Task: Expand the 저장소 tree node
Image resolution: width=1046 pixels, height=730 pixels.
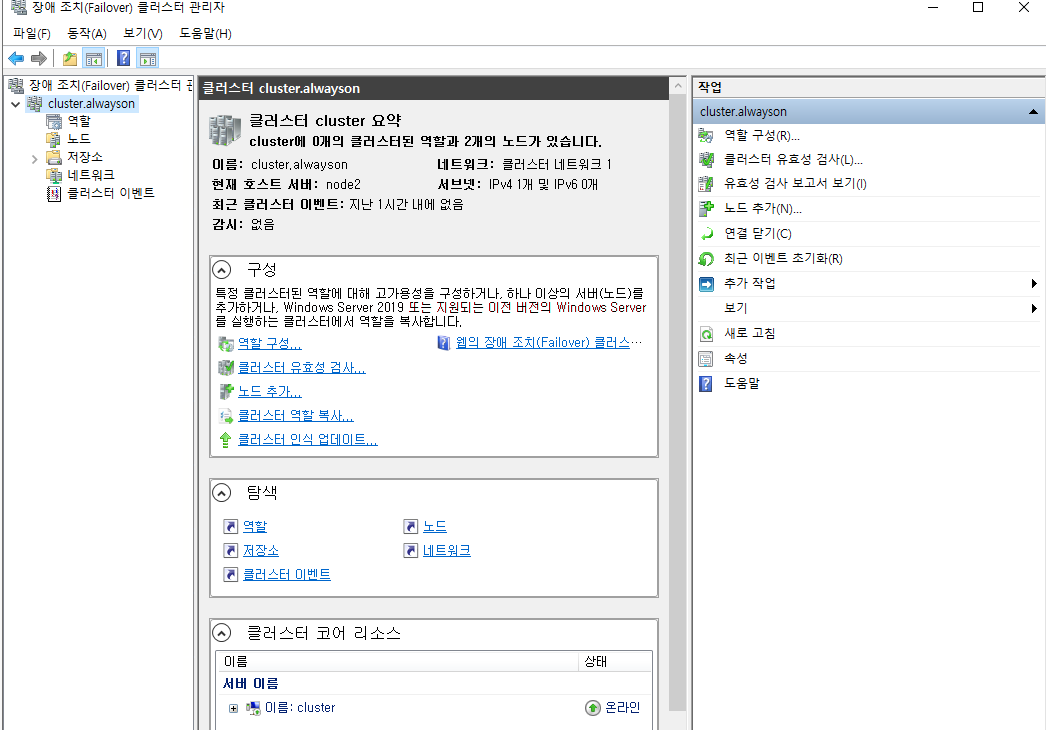Action: click(35, 159)
